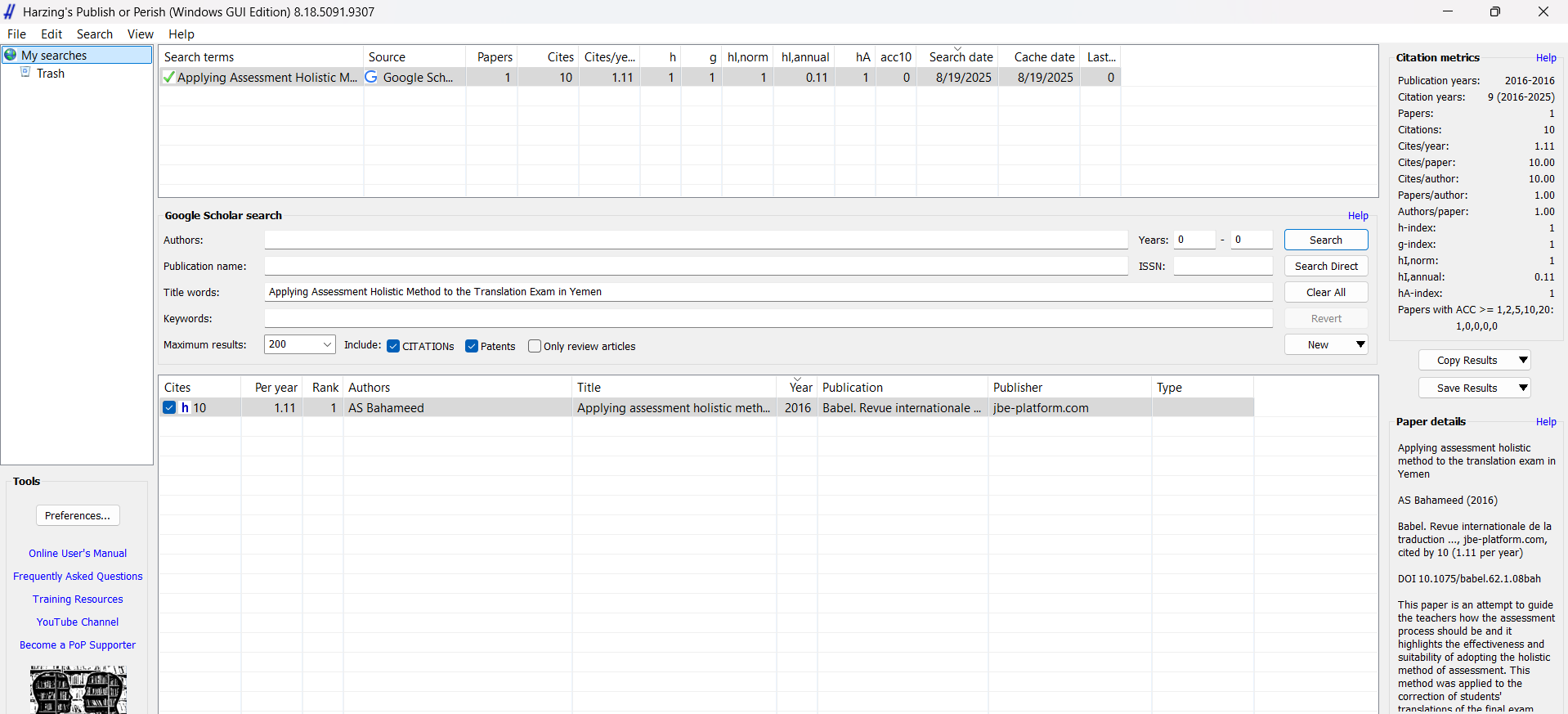Image resolution: width=1568 pixels, height=714 pixels.
Task: Click Help link in Citation metrics panel
Action: coord(1546,58)
